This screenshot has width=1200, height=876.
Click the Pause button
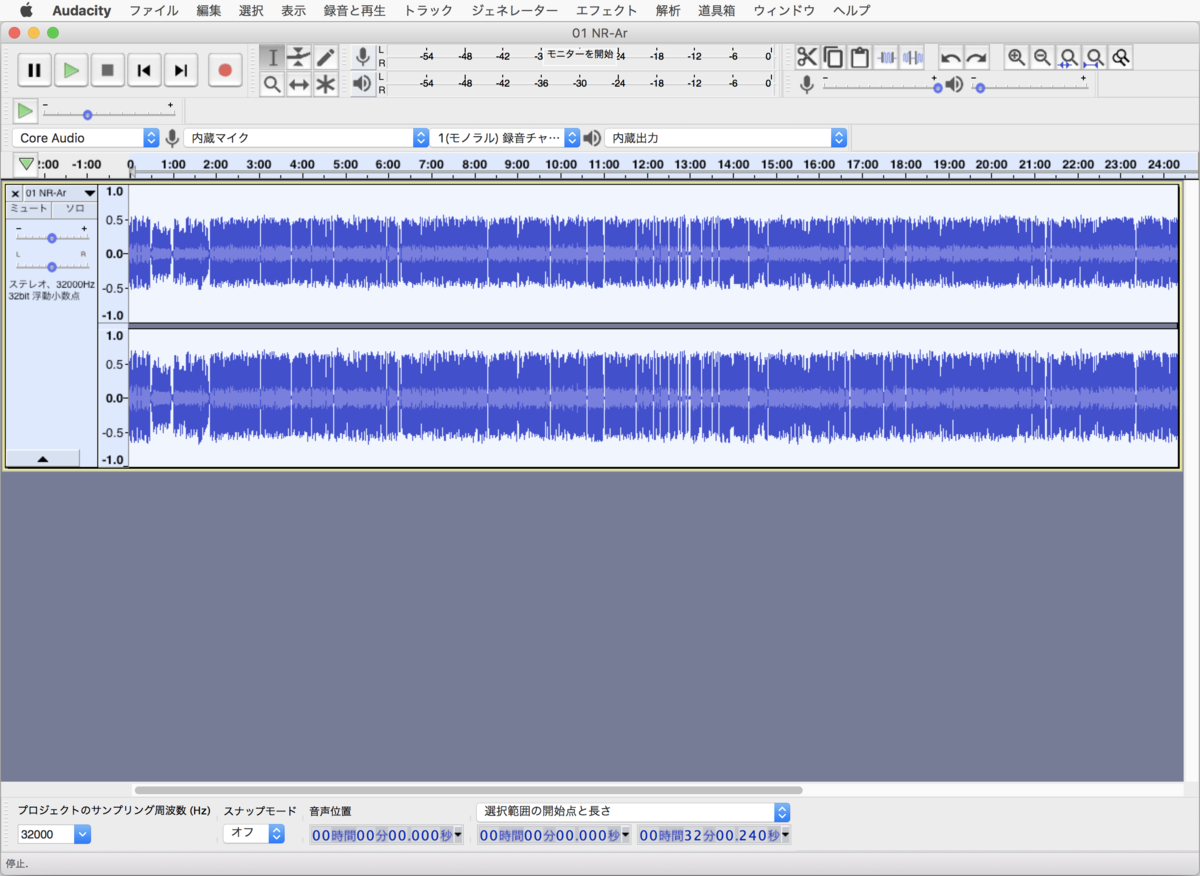pos(34,70)
